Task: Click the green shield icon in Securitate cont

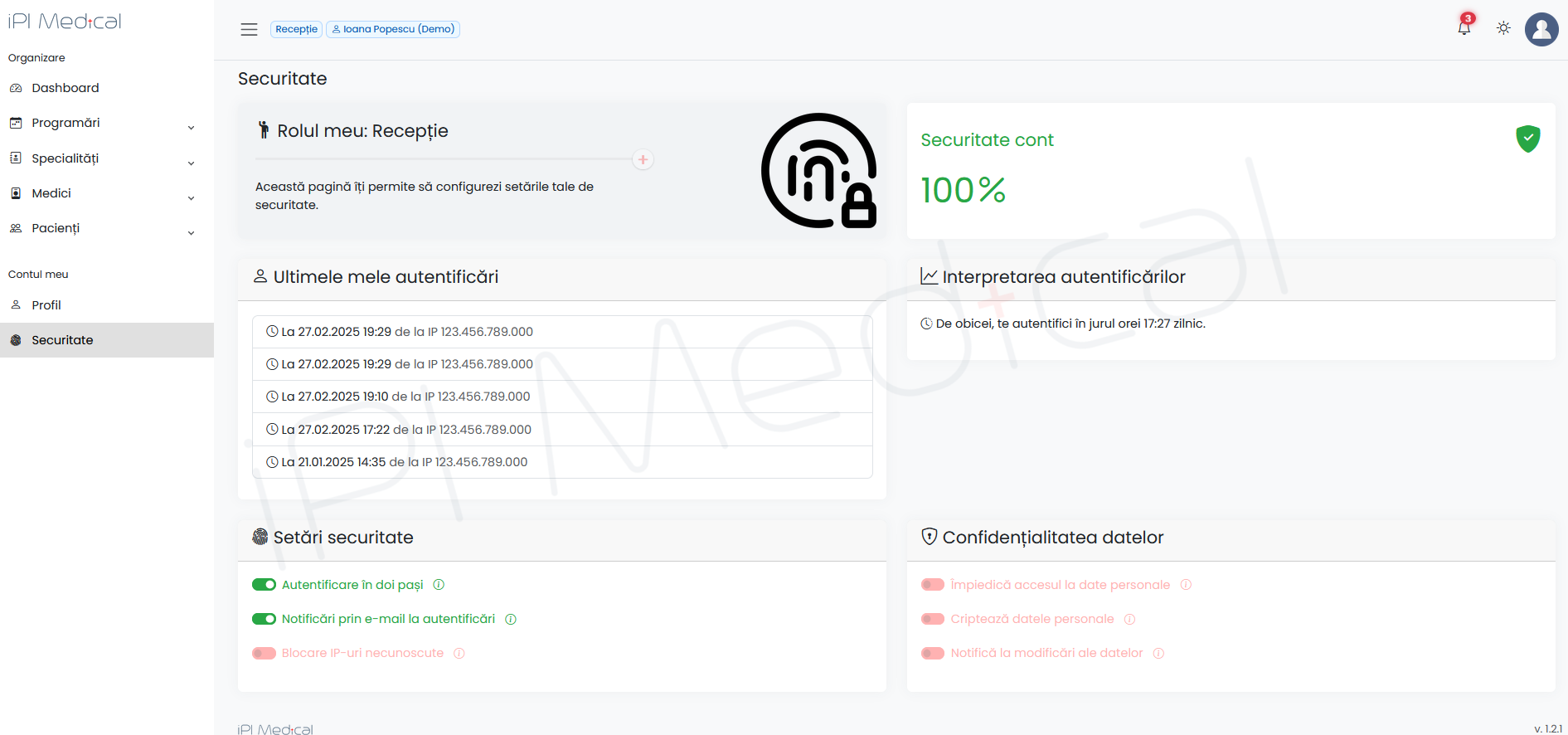Action: [1527, 139]
